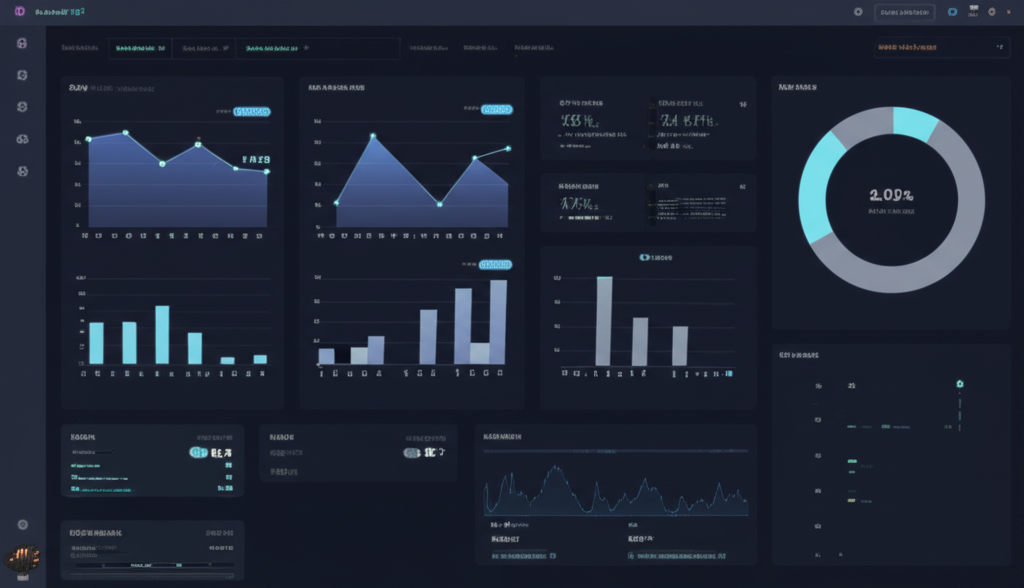Select the second tab in the filter bar

[x=204, y=46]
